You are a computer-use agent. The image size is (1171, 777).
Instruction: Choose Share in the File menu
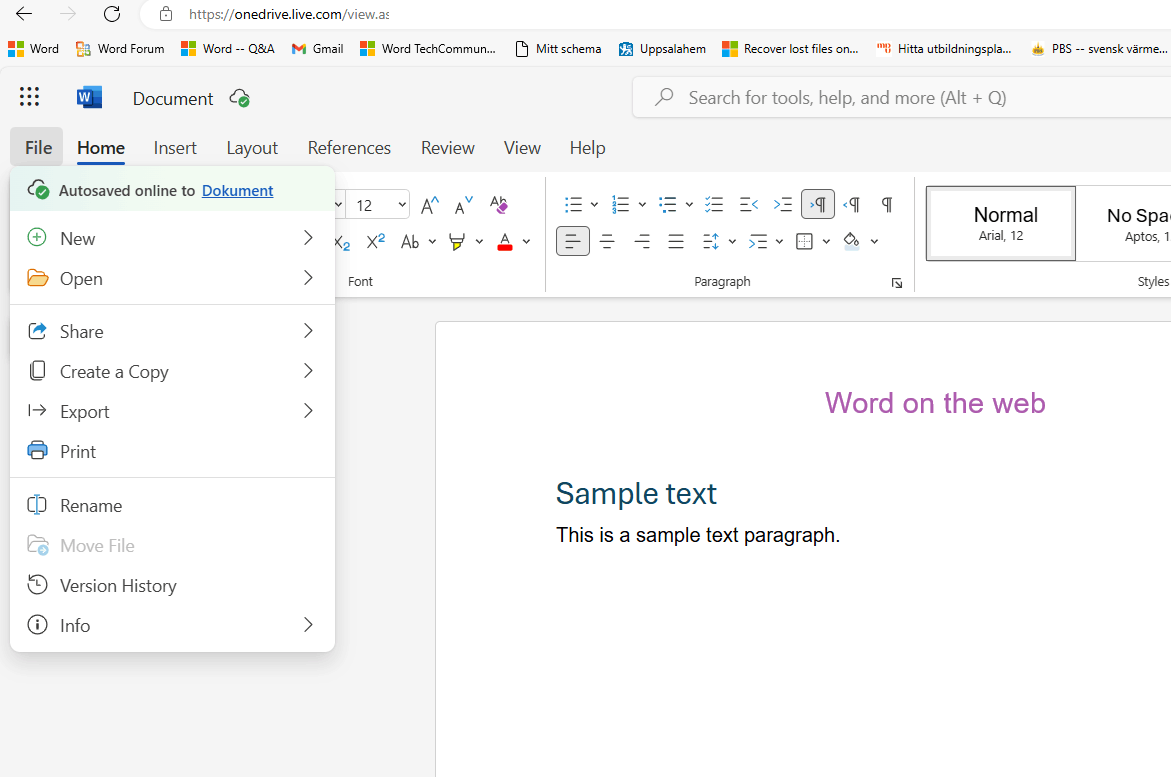point(172,331)
